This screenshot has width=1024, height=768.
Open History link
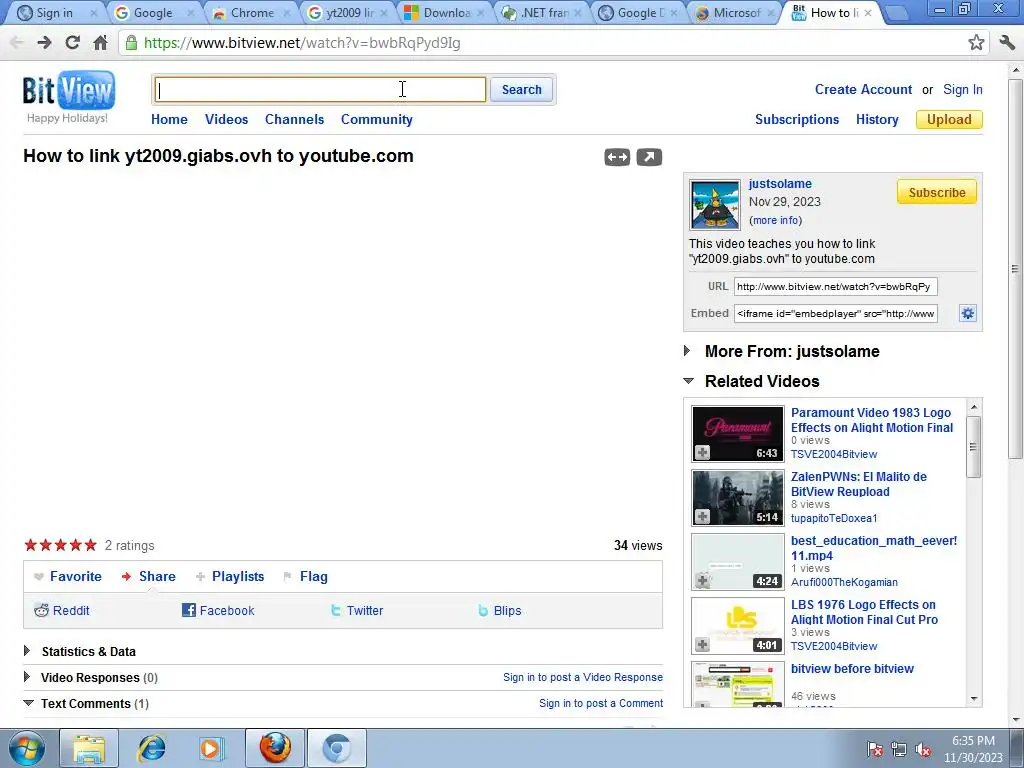[877, 120]
